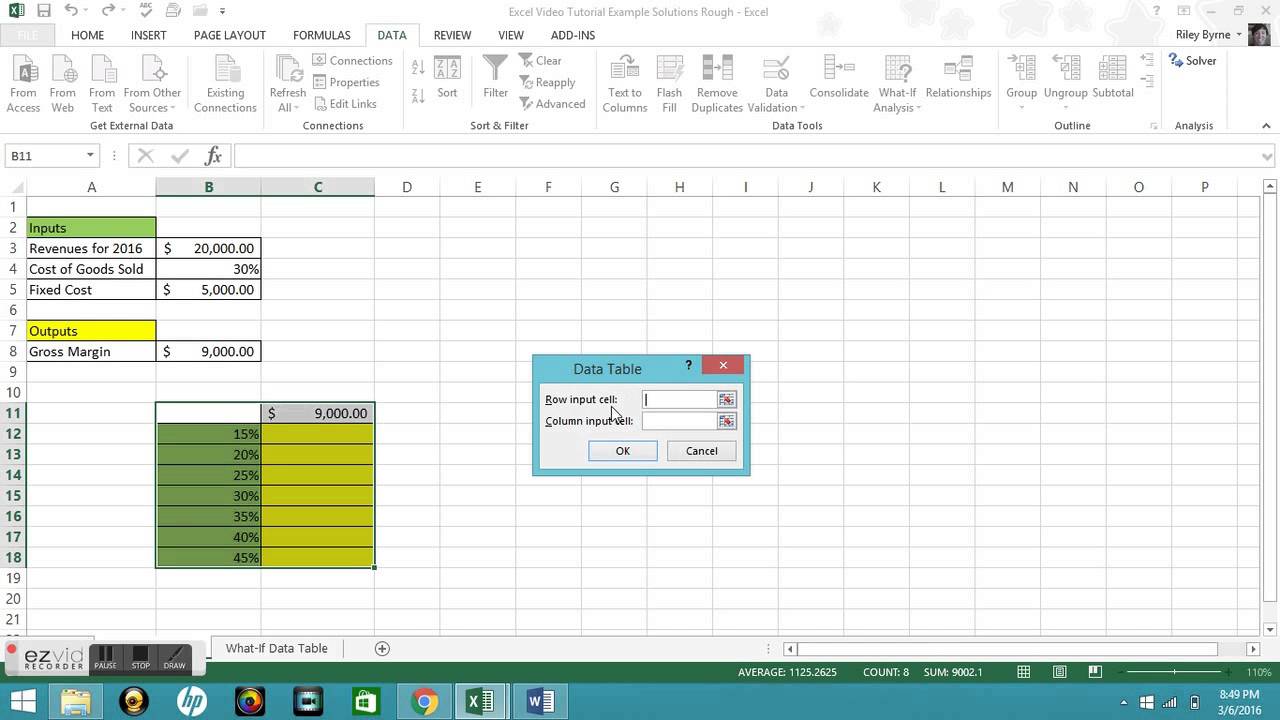This screenshot has width=1280, height=720.
Task: Click the Row input cell range selector icon
Action: [726, 400]
